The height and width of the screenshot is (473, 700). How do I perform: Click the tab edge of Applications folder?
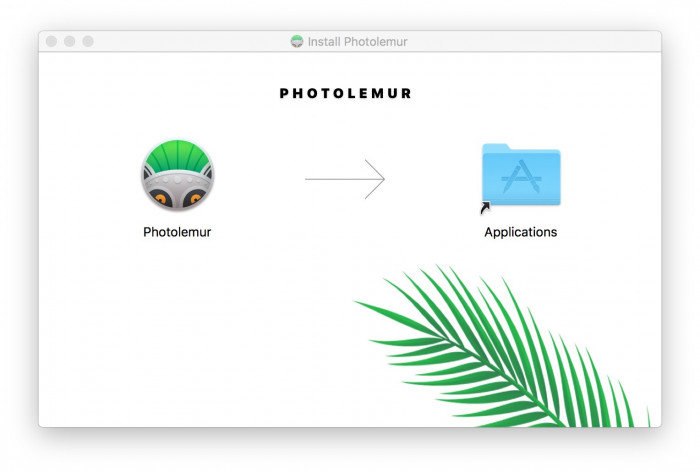coord(496,148)
